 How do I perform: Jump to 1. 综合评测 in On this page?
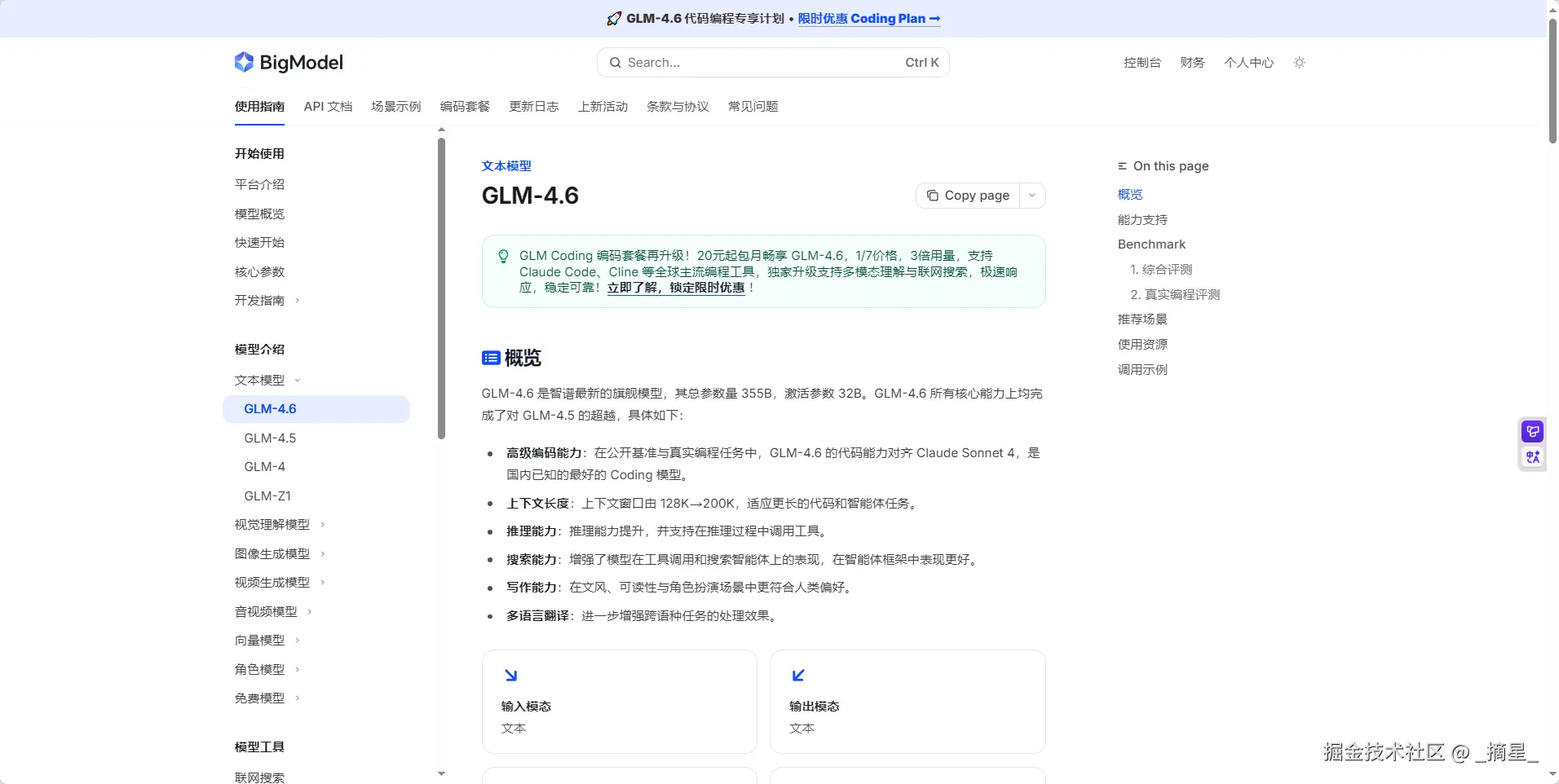(x=1161, y=270)
